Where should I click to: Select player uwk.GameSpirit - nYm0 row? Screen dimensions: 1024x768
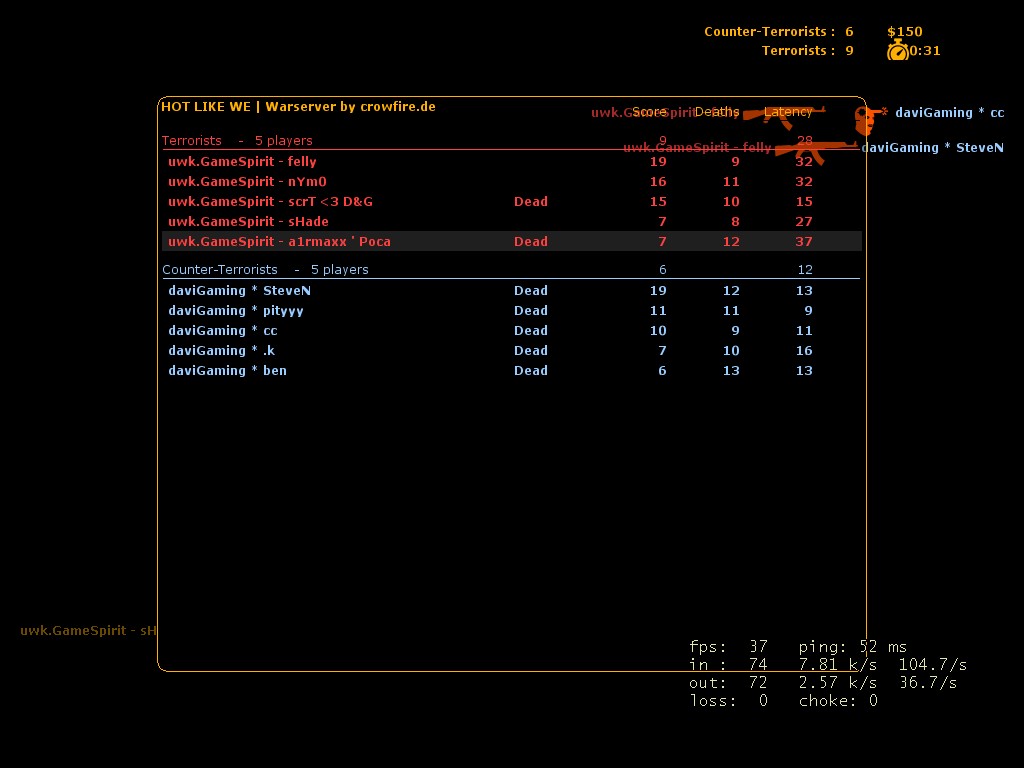tap(247, 181)
